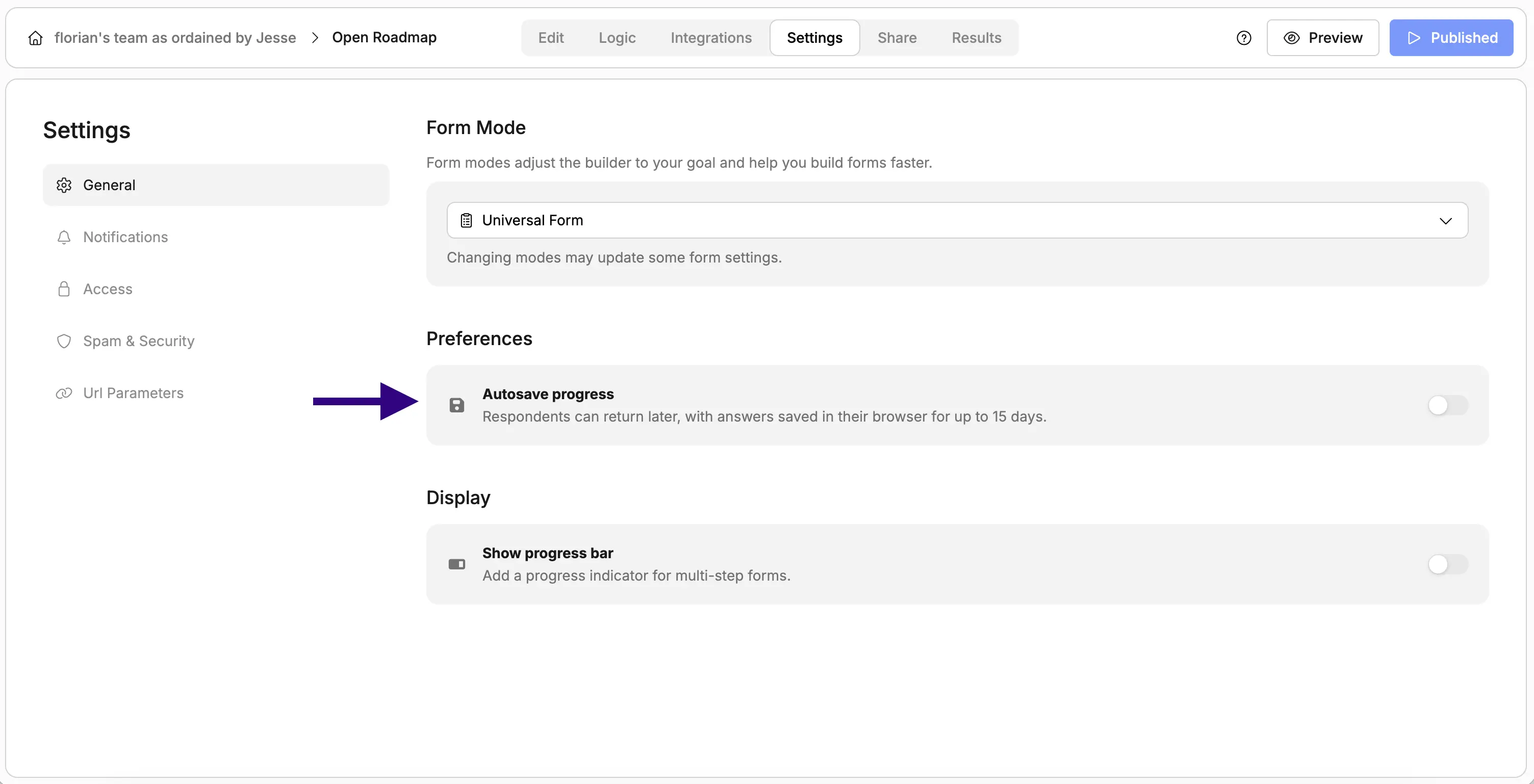Select General settings section
Image resolution: width=1534 pixels, height=784 pixels.
[x=216, y=185]
